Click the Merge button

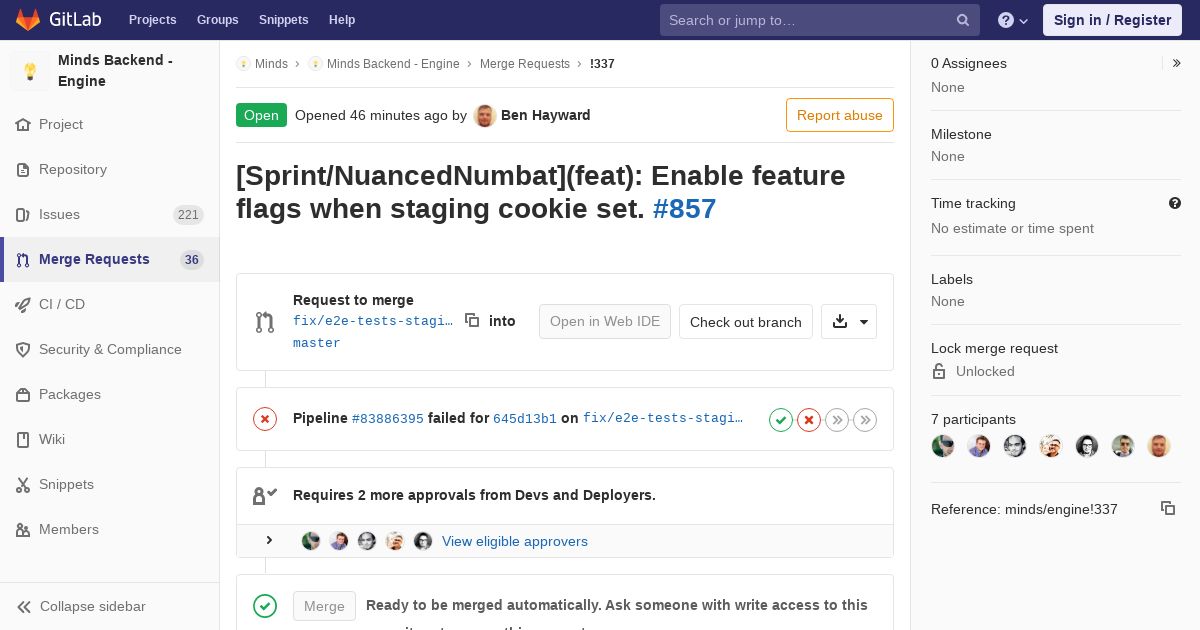tap(324, 606)
